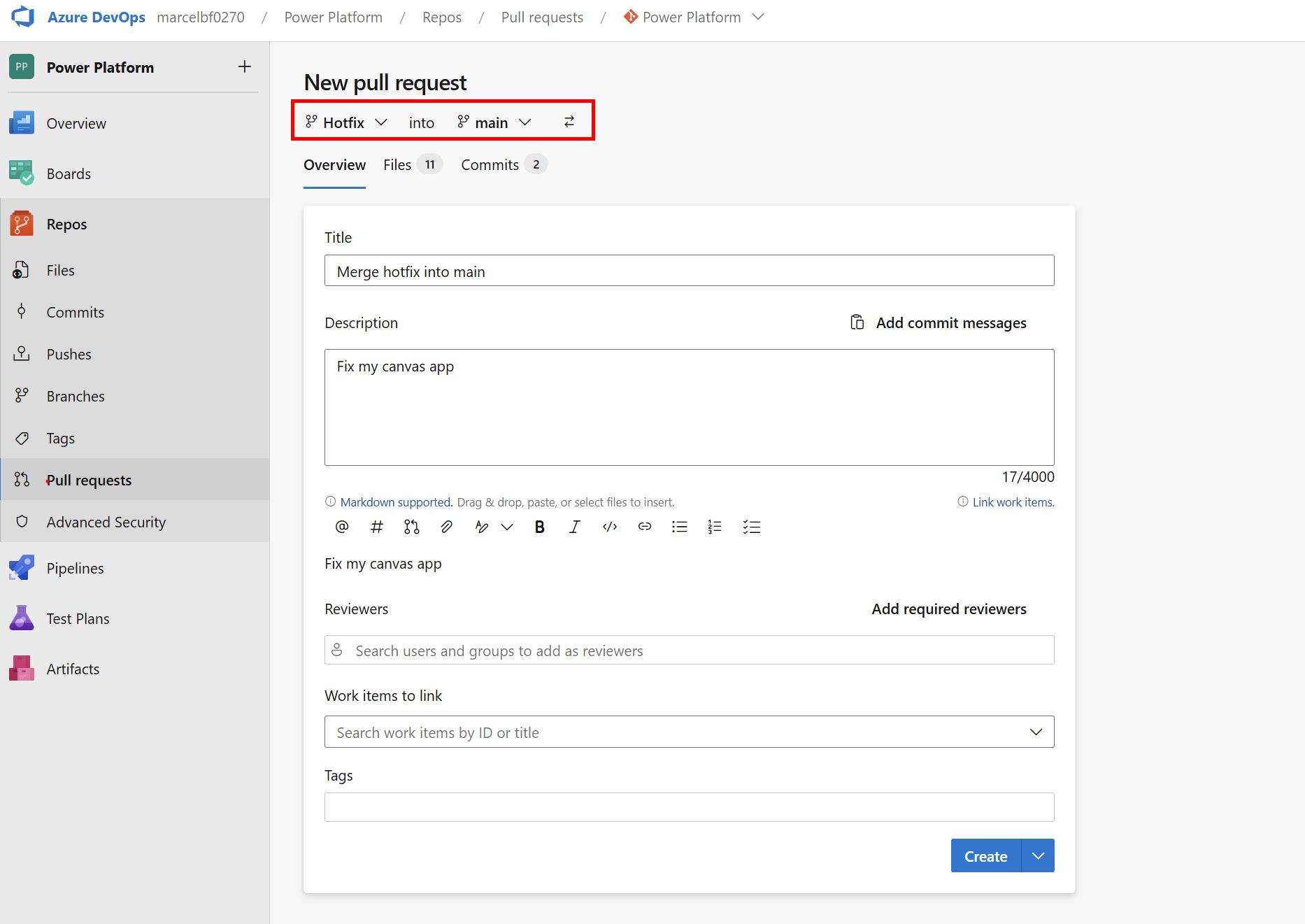Screen dimensions: 1305x924
Task: Apply italic formatting to the description
Action: pos(574,527)
